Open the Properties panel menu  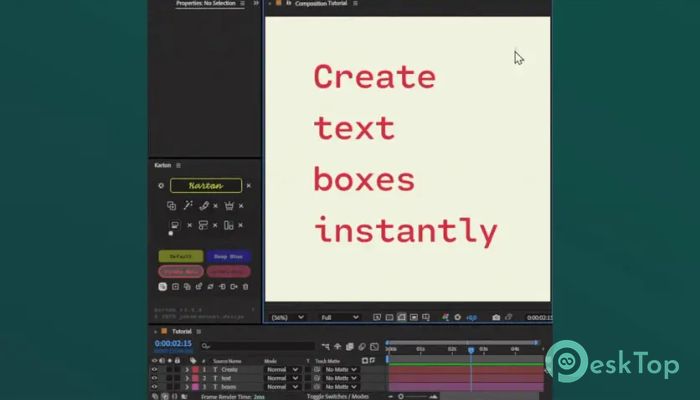(242, 3)
